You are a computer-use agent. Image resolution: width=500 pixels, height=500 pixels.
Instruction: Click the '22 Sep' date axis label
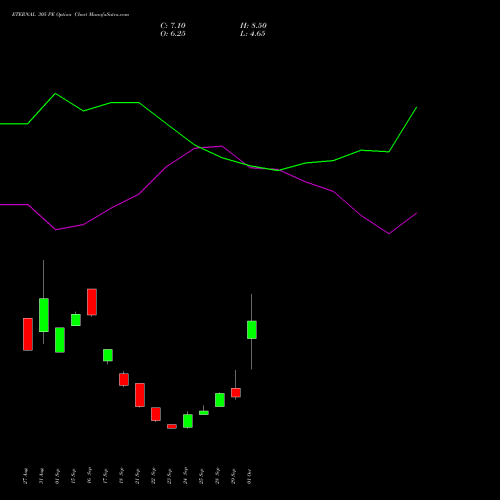[x=154, y=476]
